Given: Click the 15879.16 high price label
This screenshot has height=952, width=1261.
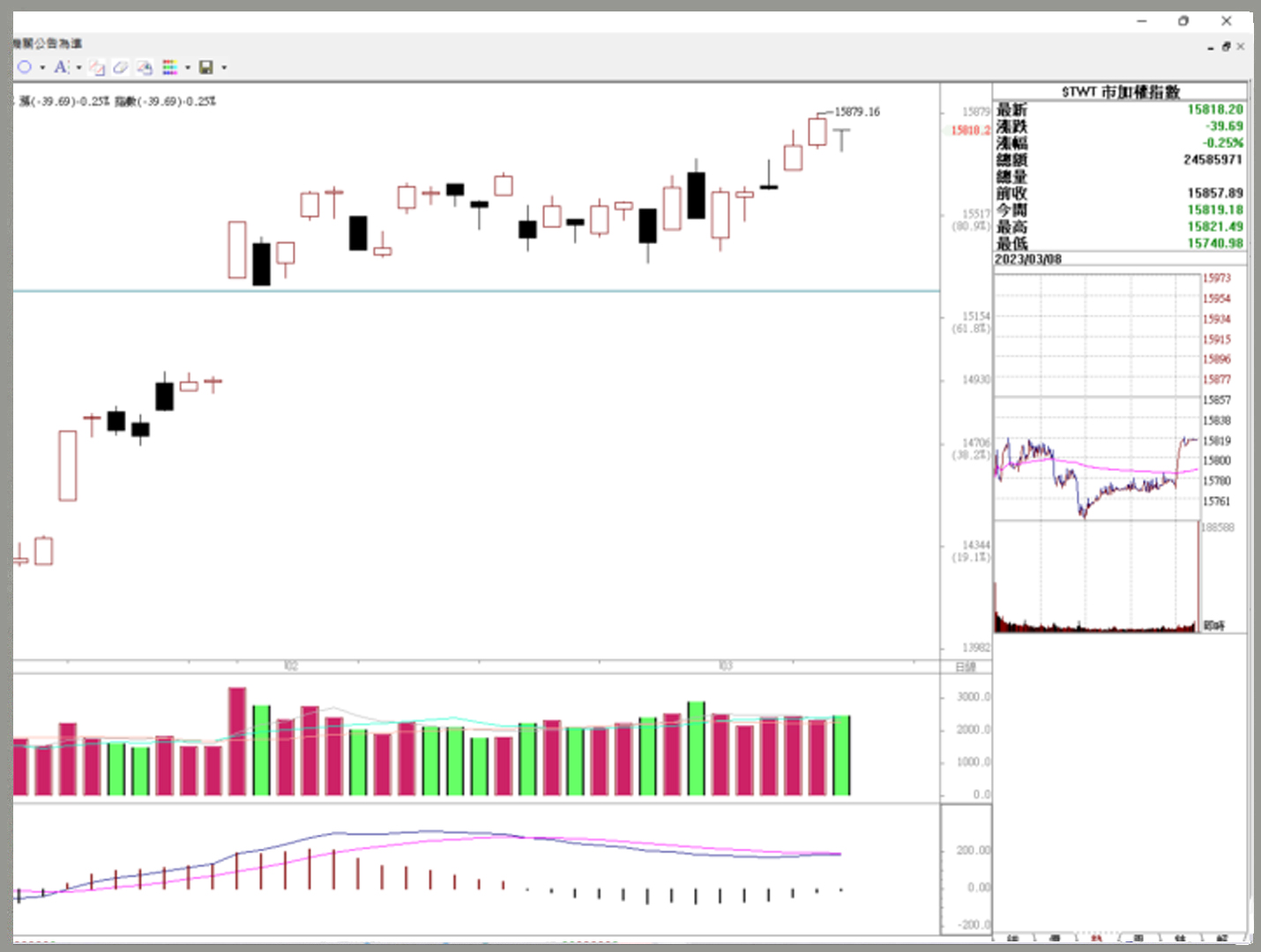Looking at the screenshot, I should click(857, 112).
